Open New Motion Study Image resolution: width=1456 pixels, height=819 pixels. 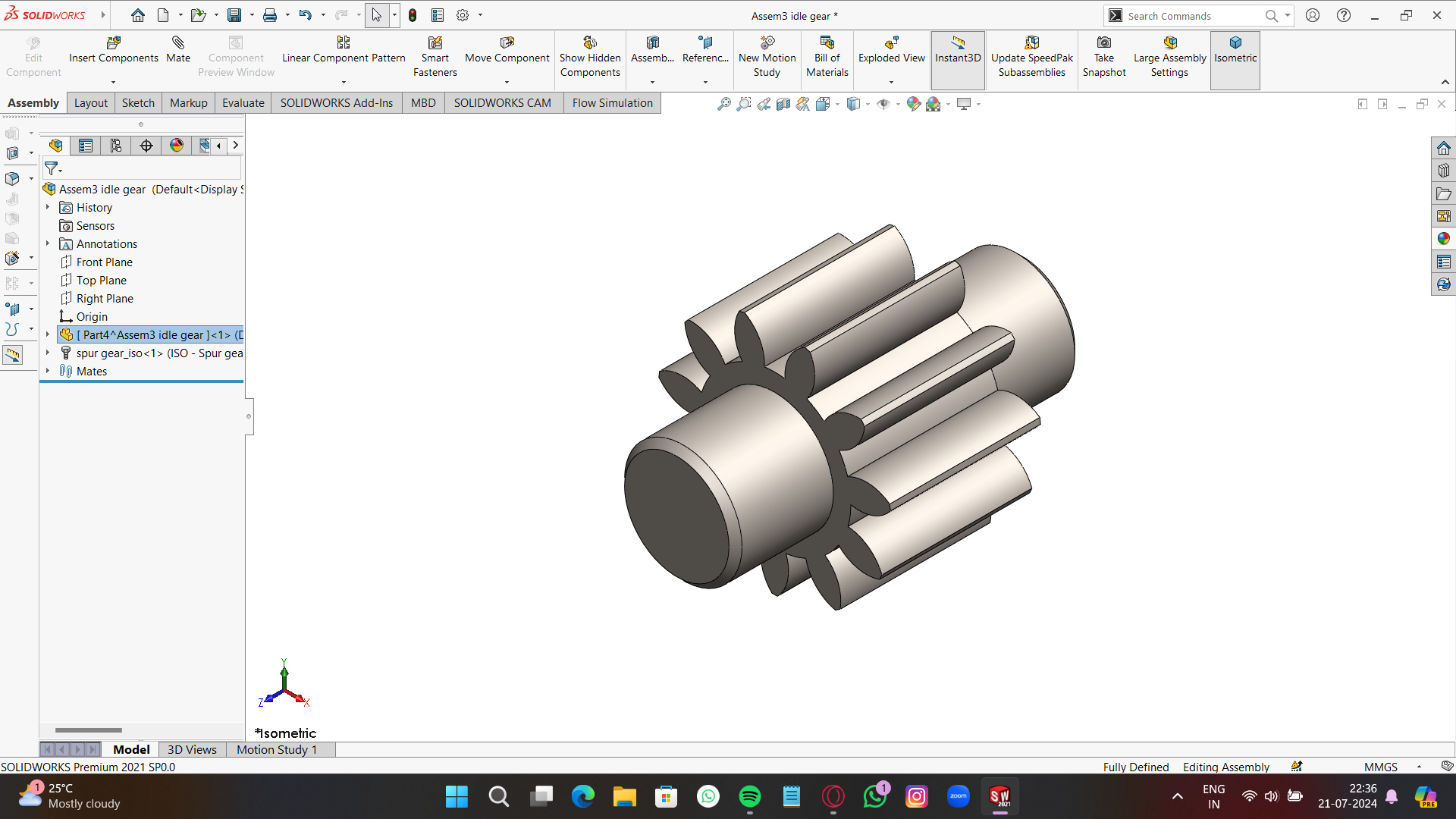pyautogui.click(x=767, y=57)
